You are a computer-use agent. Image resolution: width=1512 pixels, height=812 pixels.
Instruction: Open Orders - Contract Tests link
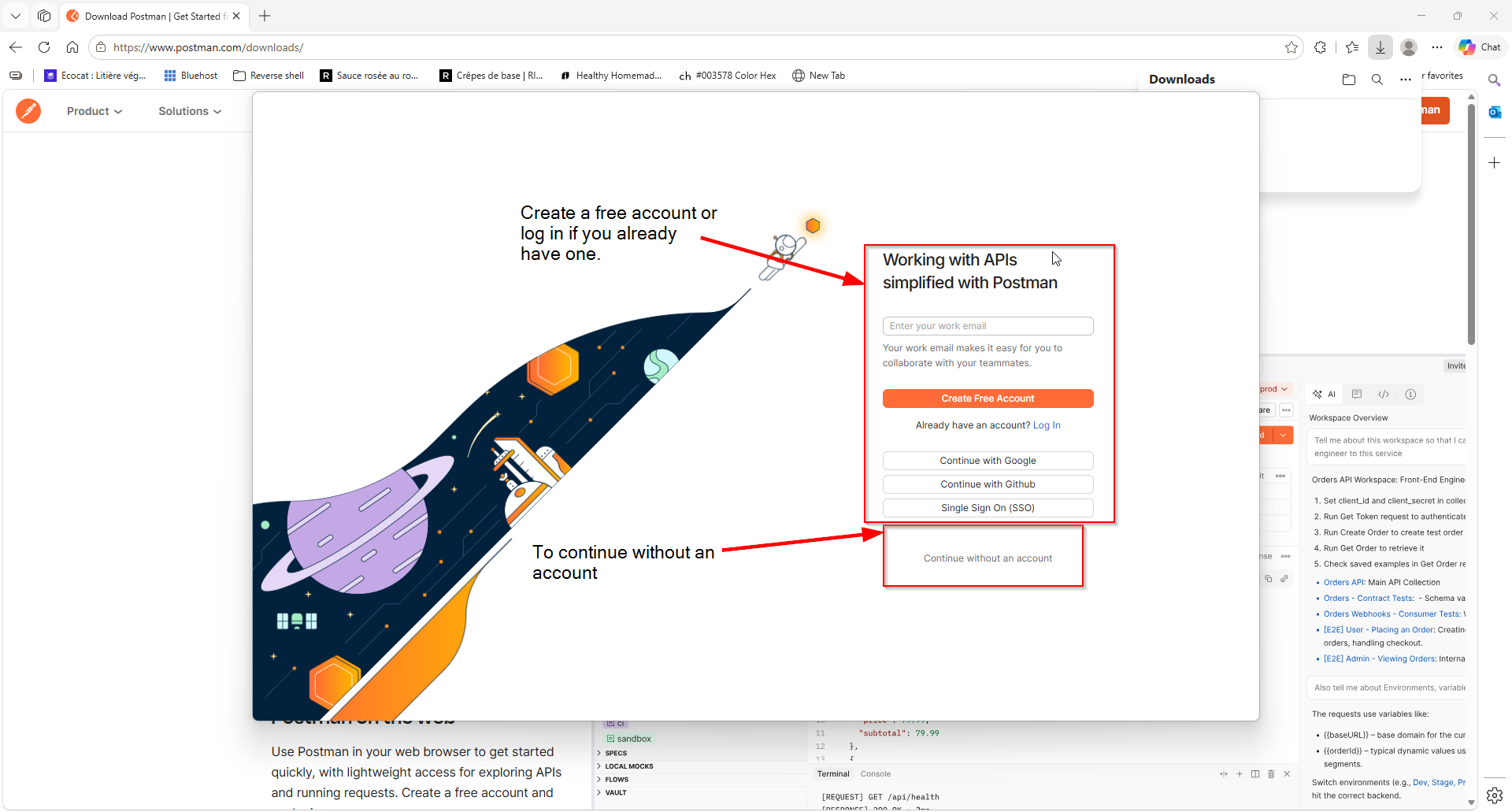pyautogui.click(x=1369, y=599)
